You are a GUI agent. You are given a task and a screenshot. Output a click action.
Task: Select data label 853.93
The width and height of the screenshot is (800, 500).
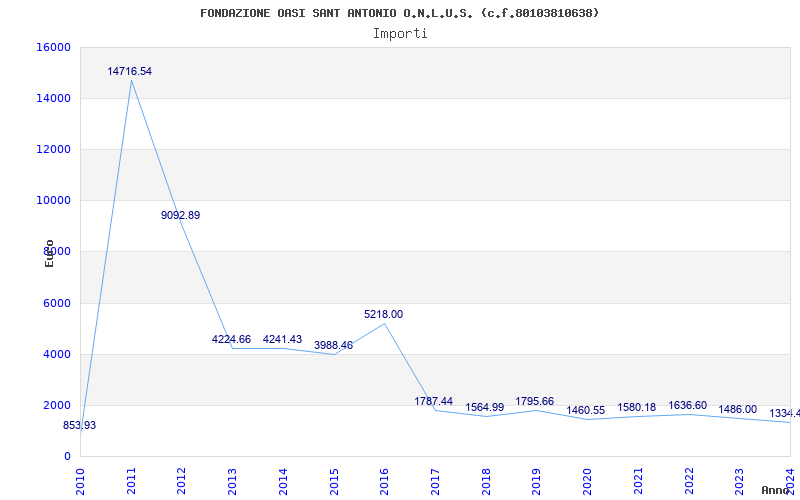(x=80, y=426)
